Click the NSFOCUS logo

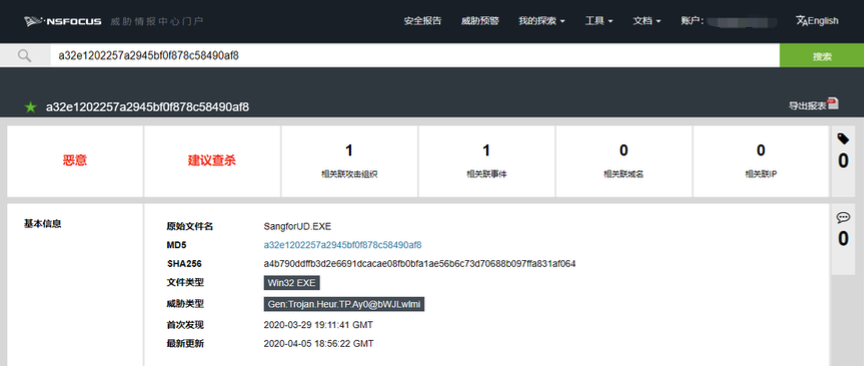pos(62,21)
